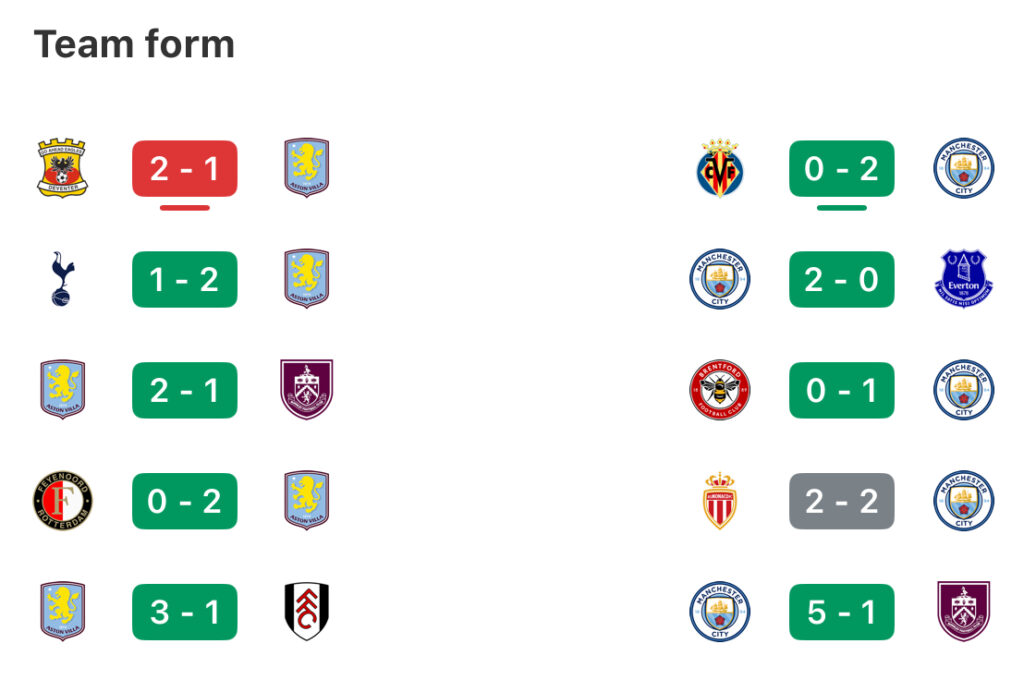Click the Fulham club crest
Image resolution: width=1024 pixels, height=680 pixels.
[306, 611]
